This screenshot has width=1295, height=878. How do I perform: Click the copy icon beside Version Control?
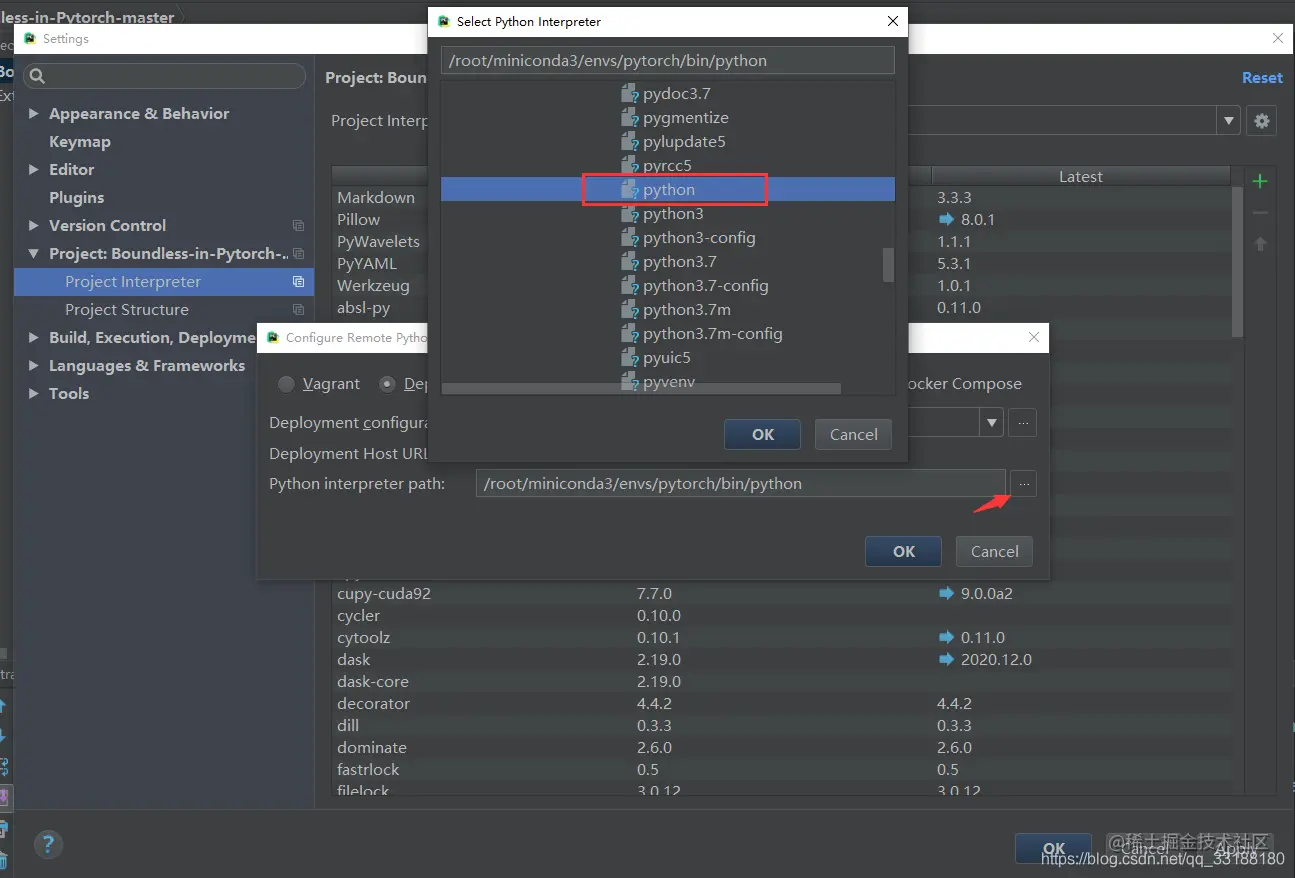(x=298, y=226)
